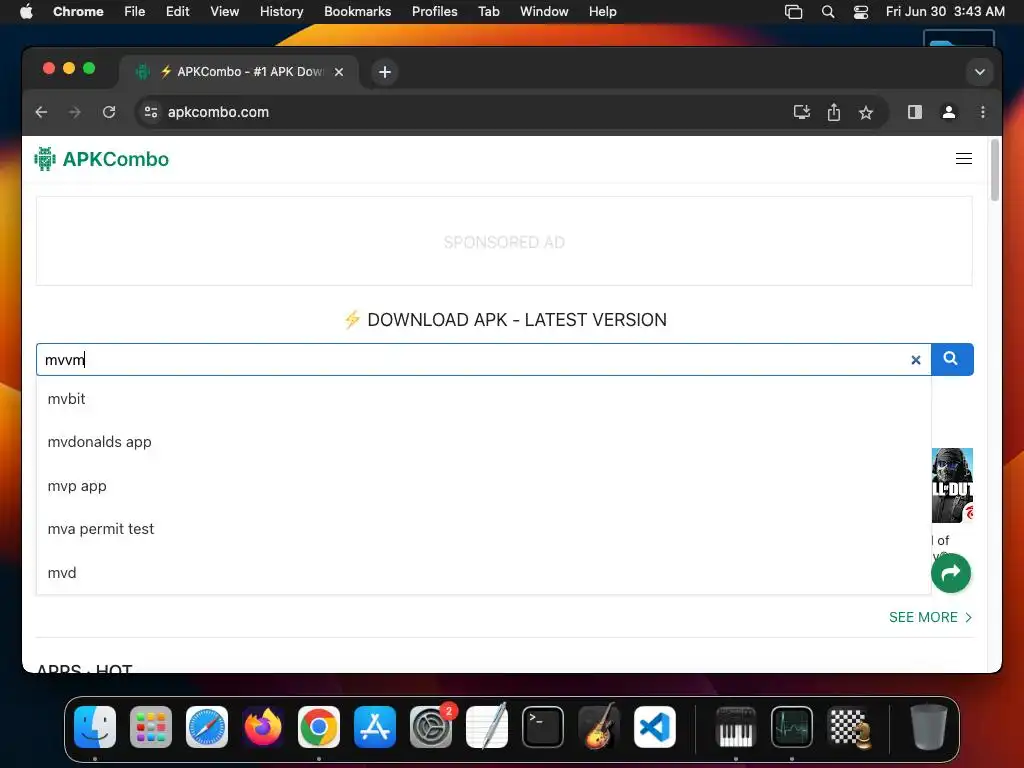Viewport: 1024px width, 768px height.
Task: Open the Apple menu
Action: pyautogui.click(x=26, y=12)
